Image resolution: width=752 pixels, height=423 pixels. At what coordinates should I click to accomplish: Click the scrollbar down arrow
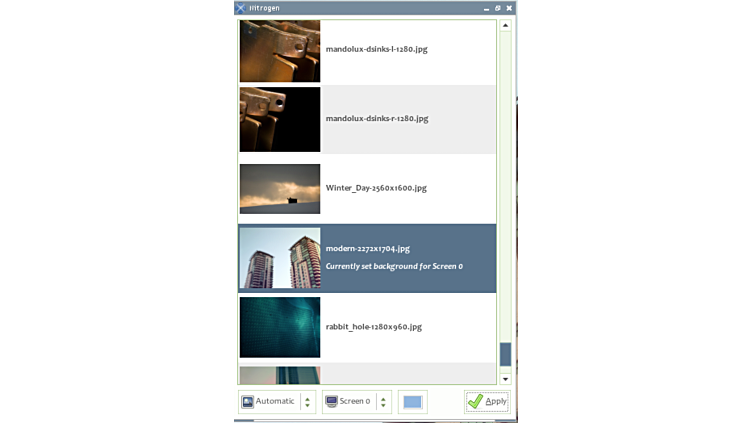pyautogui.click(x=505, y=379)
